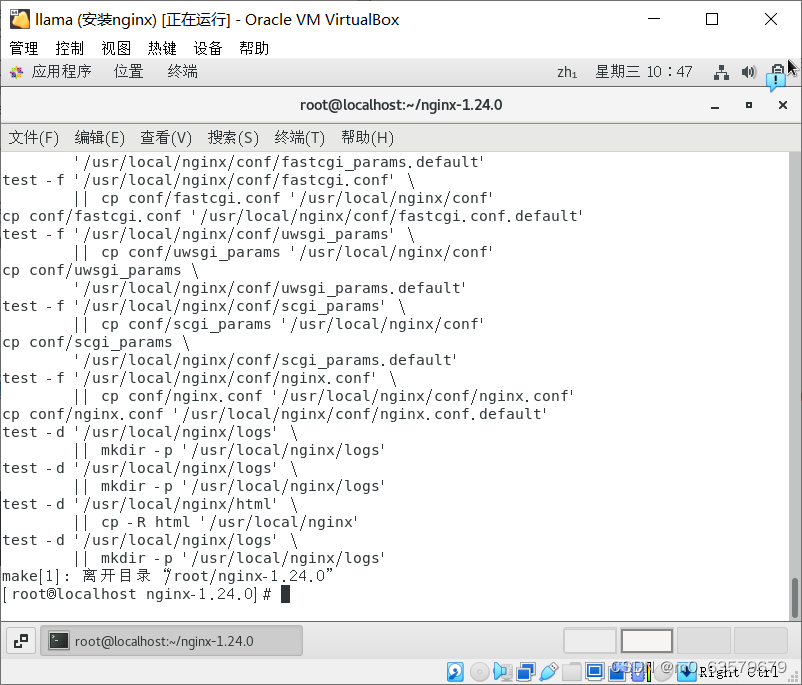Viewport: 802px width, 685px height.
Task: Click the optical disc icon in the status bar
Action: (480, 671)
